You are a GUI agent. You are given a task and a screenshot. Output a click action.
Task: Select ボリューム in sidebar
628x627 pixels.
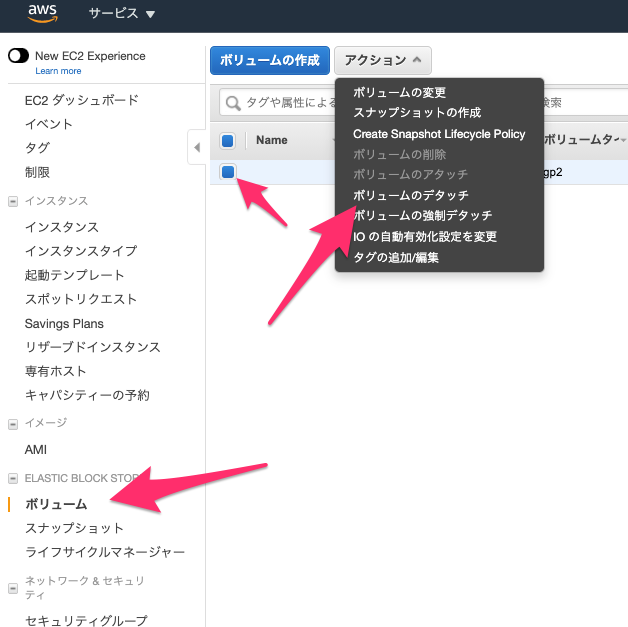click(56, 504)
